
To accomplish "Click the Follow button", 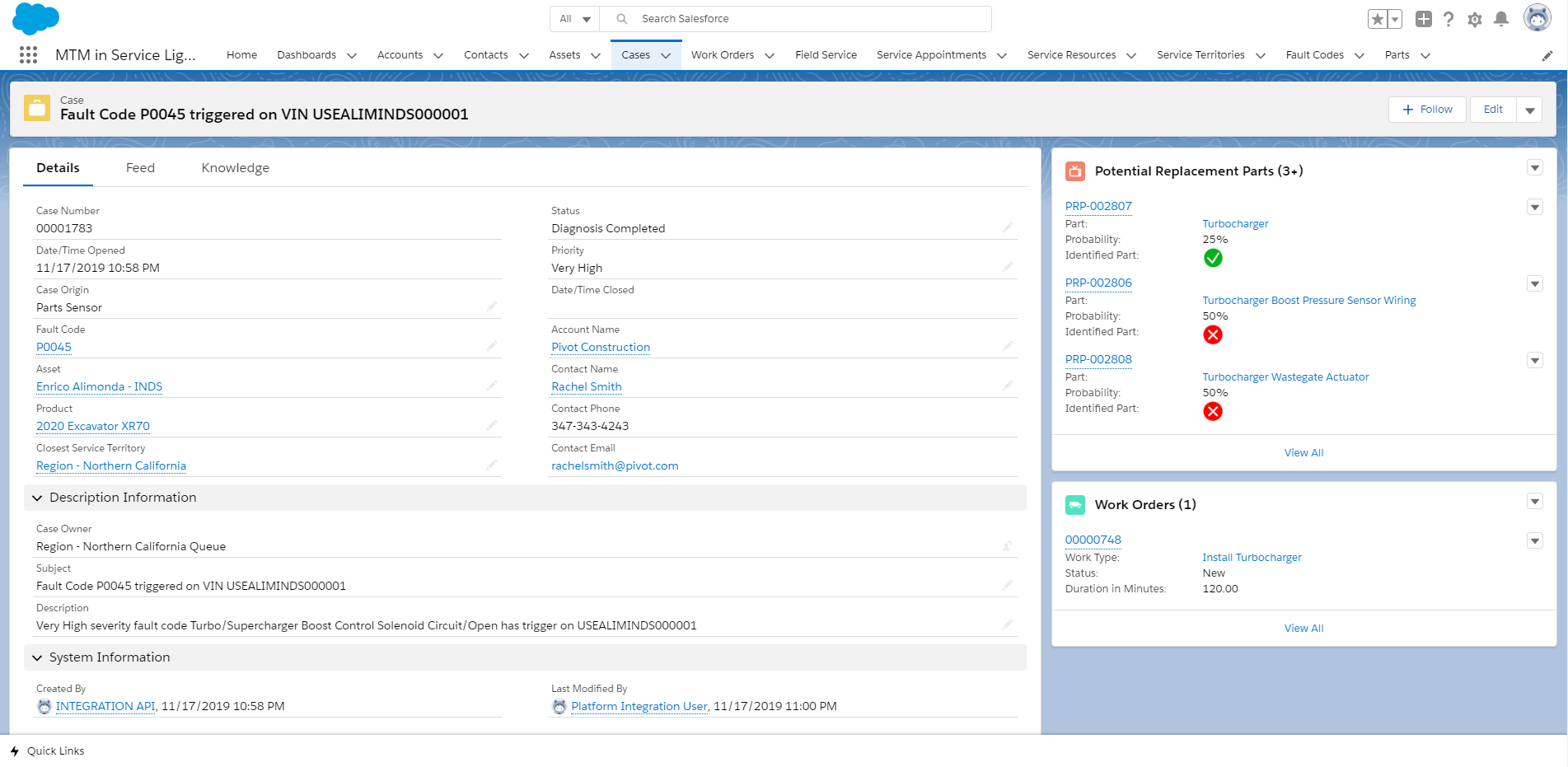I will point(1427,110).
